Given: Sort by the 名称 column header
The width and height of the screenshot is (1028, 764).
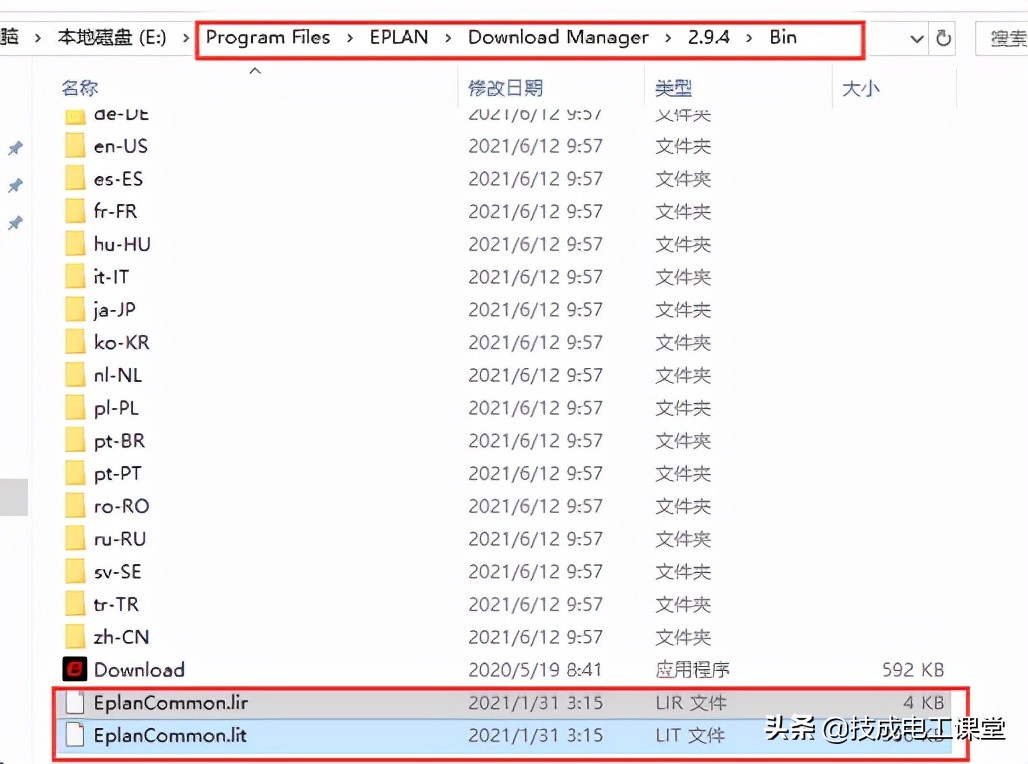Looking at the screenshot, I should click(x=80, y=88).
